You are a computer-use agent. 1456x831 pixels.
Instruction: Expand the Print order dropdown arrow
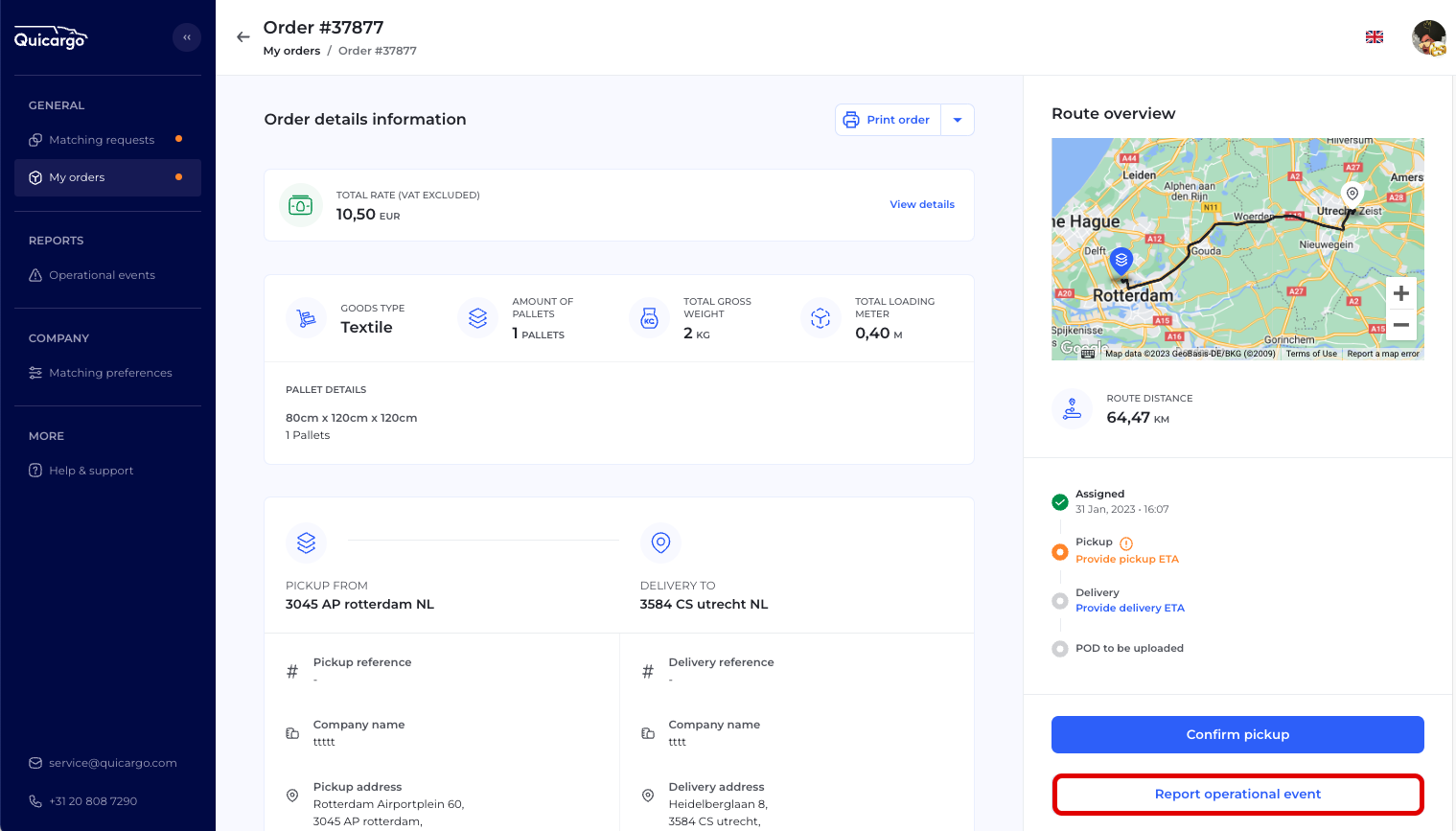(x=958, y=120)
